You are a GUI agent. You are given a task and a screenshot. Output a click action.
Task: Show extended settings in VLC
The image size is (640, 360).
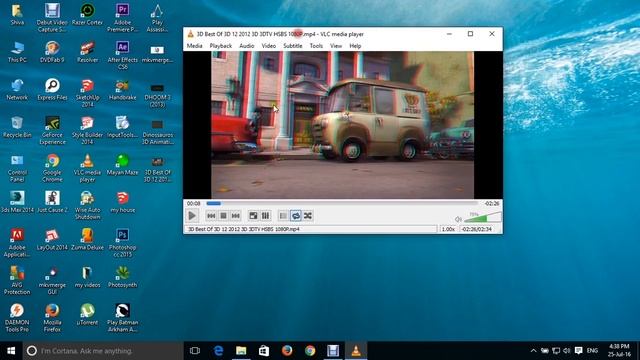pyautogui.click(x=265, y=216)
